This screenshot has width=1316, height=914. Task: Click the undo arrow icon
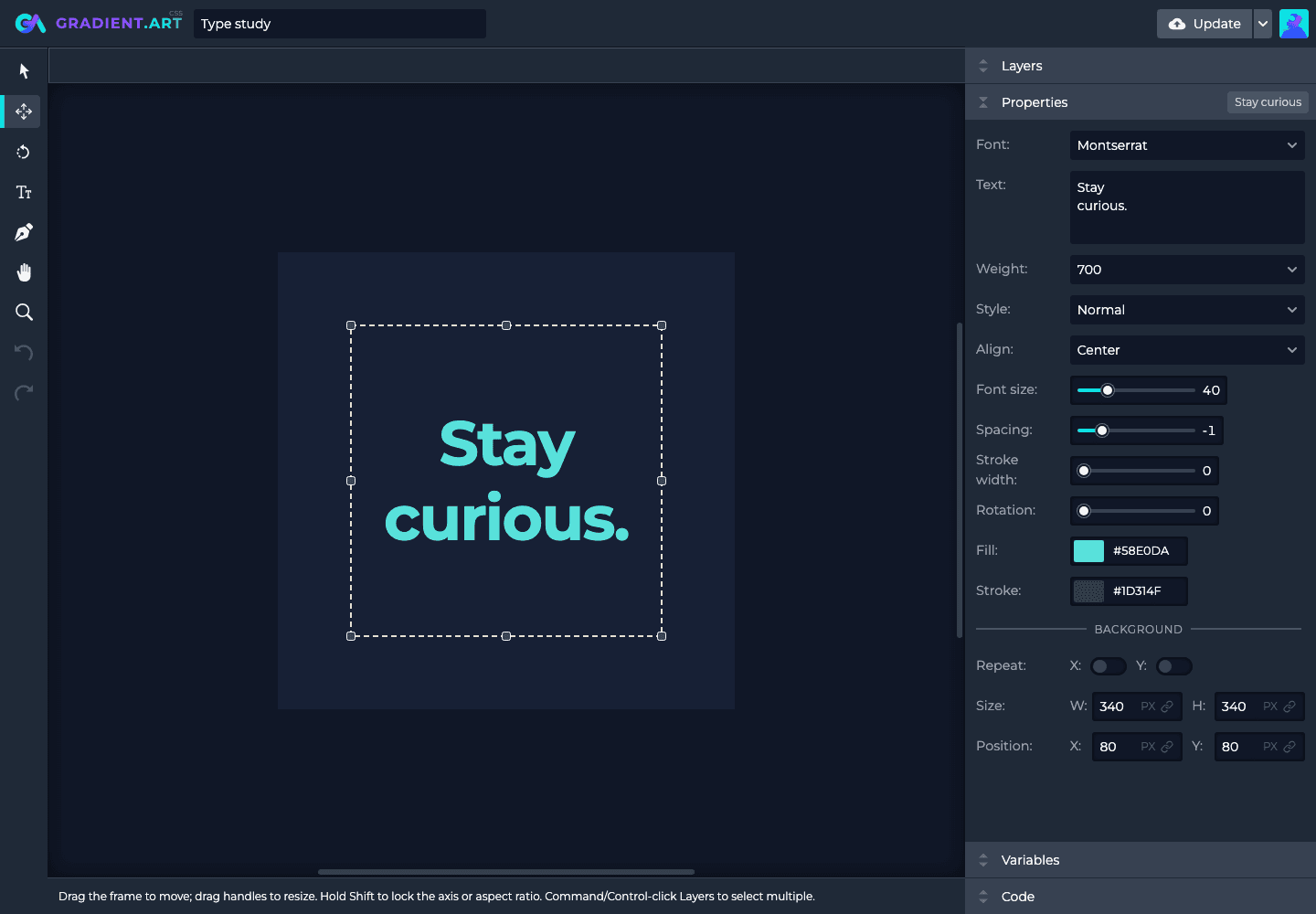tap(24, 353)
